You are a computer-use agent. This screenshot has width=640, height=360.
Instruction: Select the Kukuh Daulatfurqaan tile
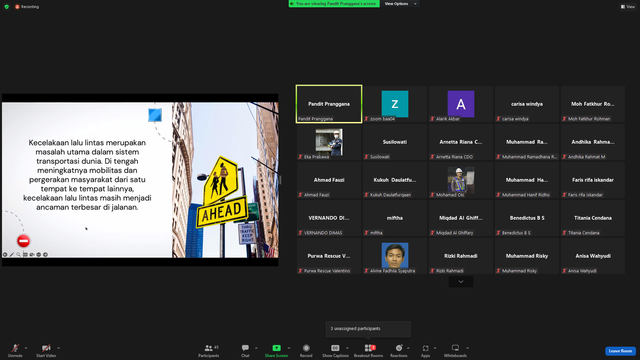point(395,180)
